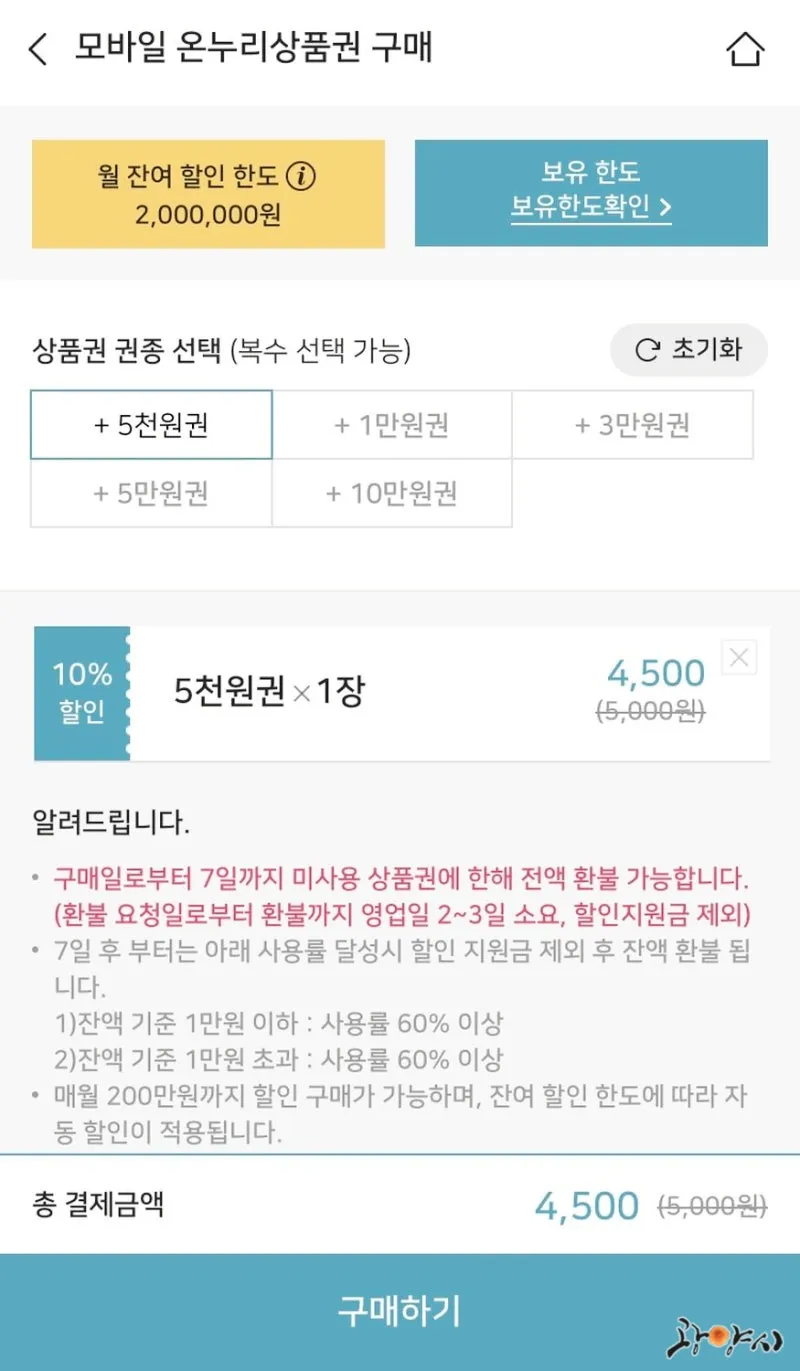Tap the yellow 월 잔여 할인 한도 box
800x1371 pixels.
[208, 194]
